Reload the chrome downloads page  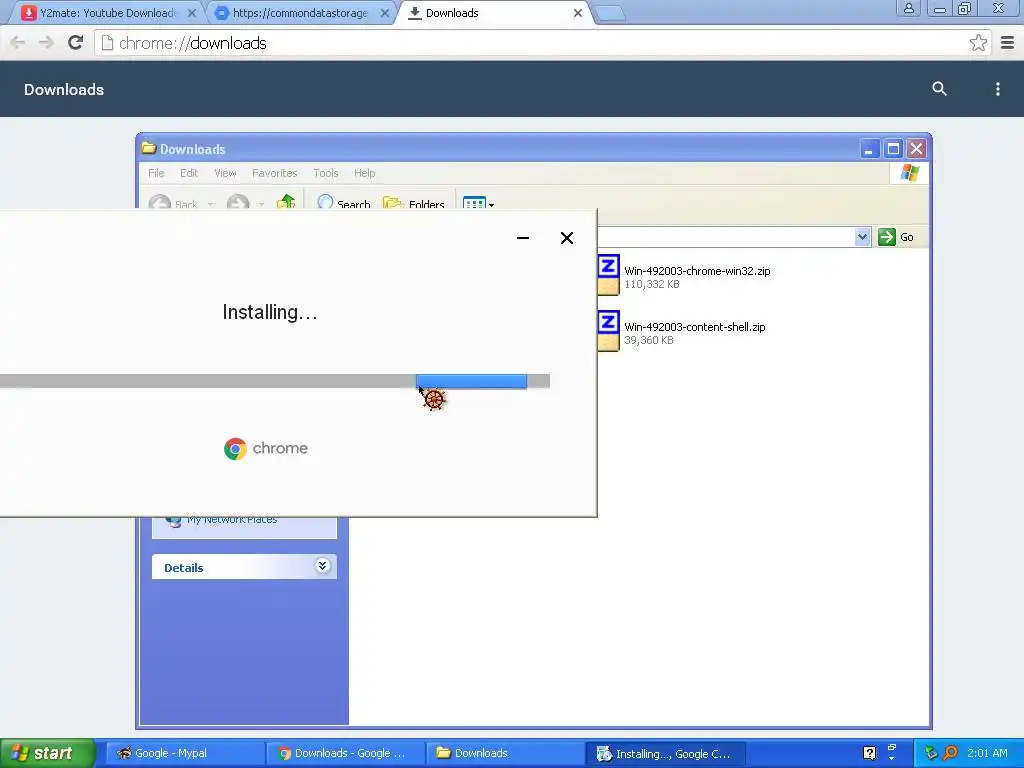point(76,43)
